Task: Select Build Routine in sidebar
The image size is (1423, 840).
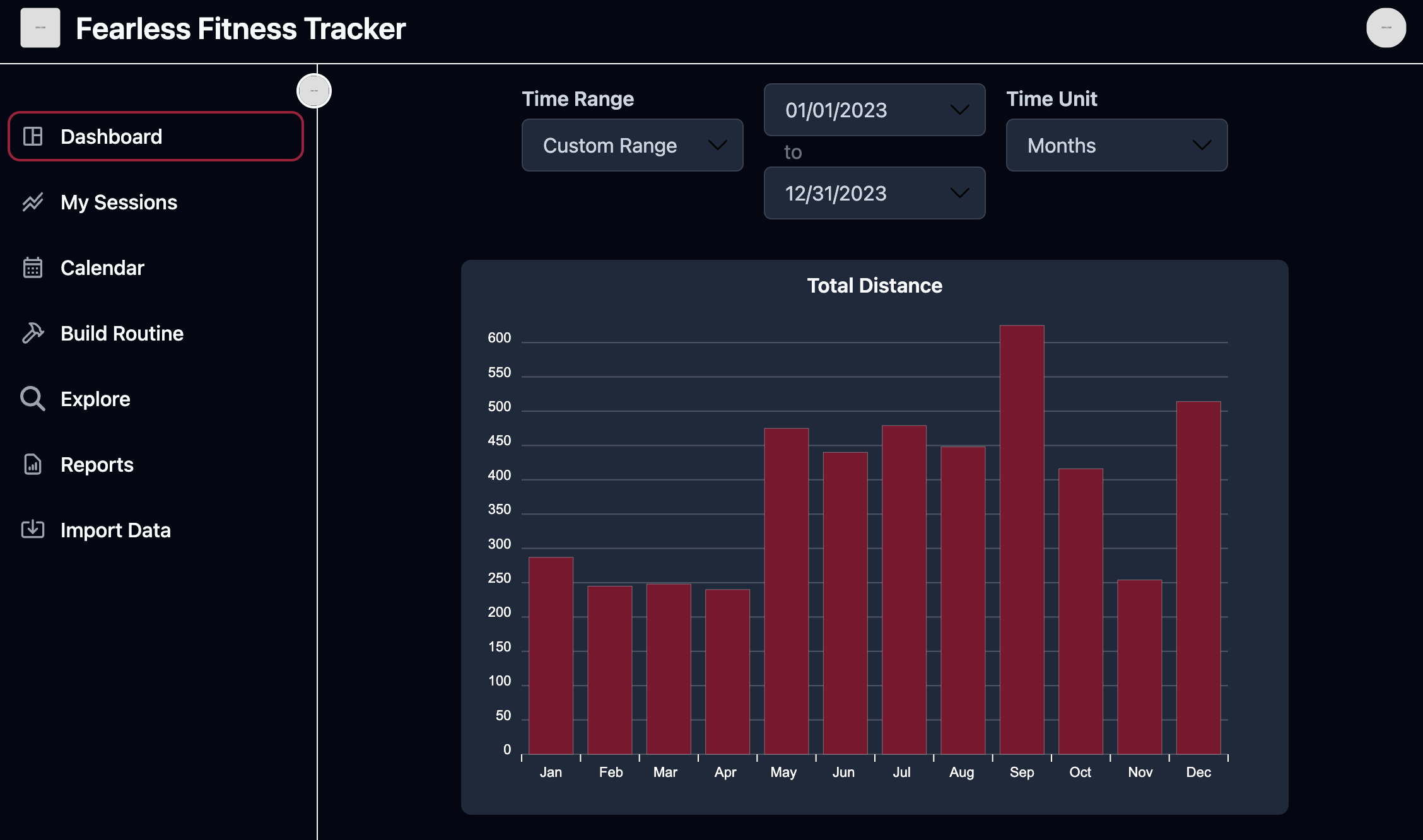Action: tap(122, 333)
